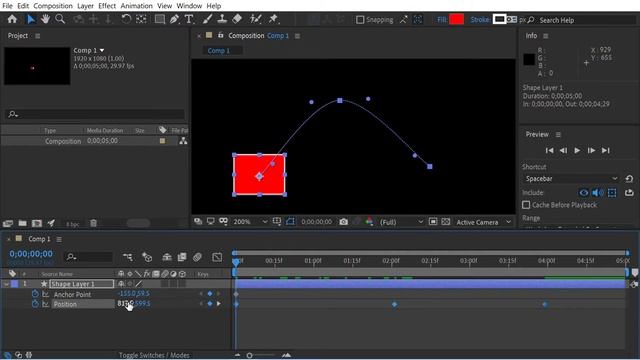Screen dimensions: 640x360
Task: Select the Roto Brush tool
Action: (256, 19)
